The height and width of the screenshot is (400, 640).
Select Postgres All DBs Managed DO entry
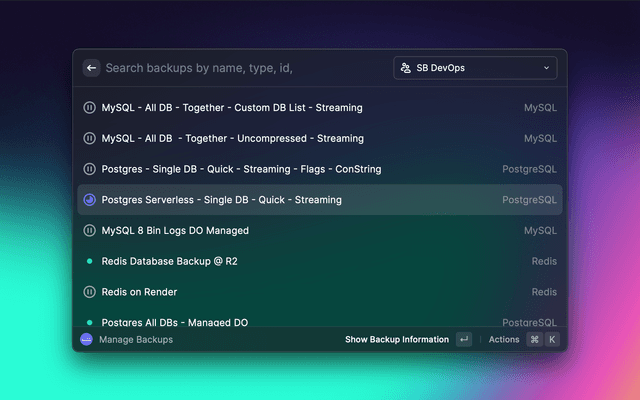pos(175,321)
